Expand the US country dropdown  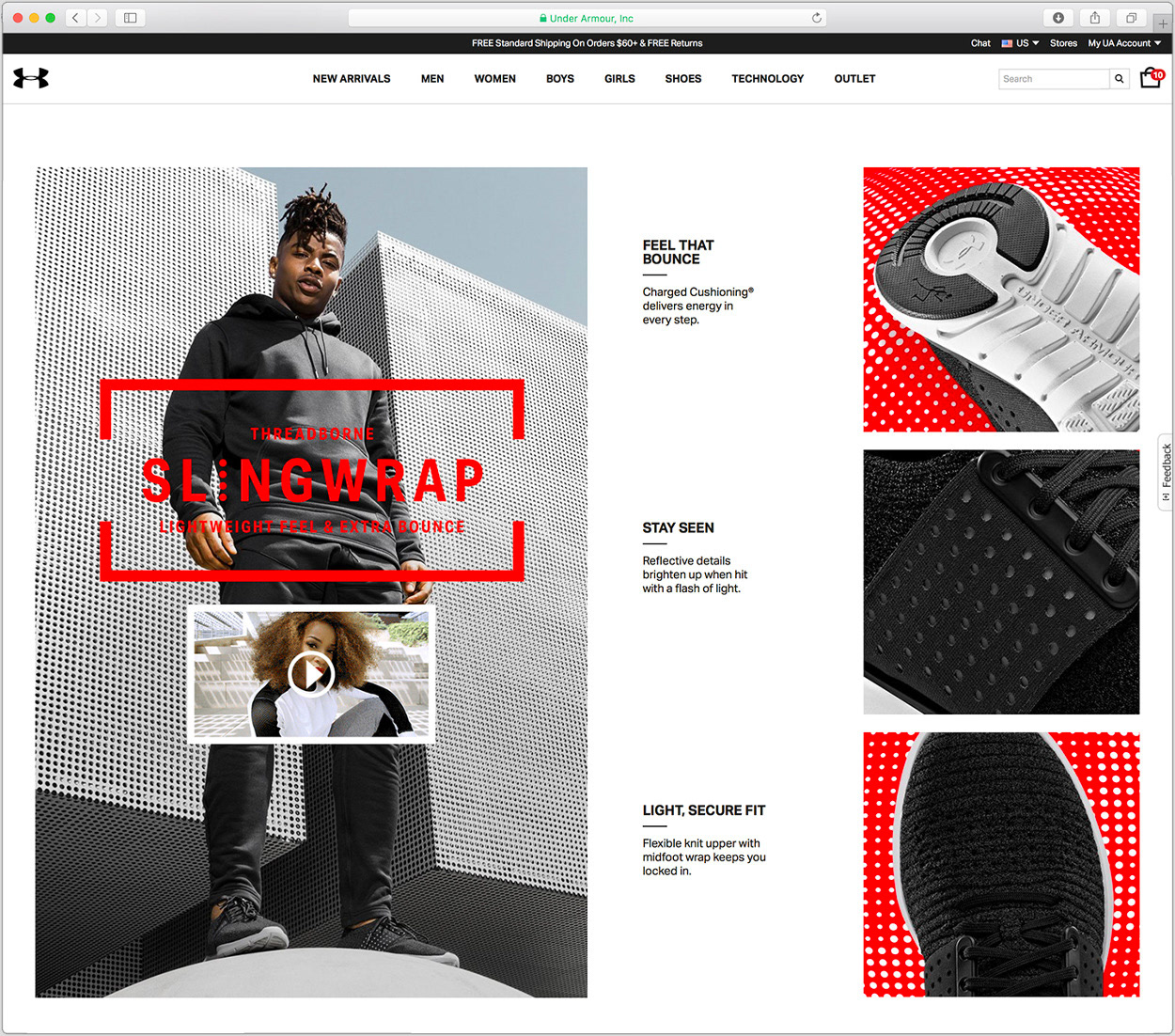pos(1021,43)
